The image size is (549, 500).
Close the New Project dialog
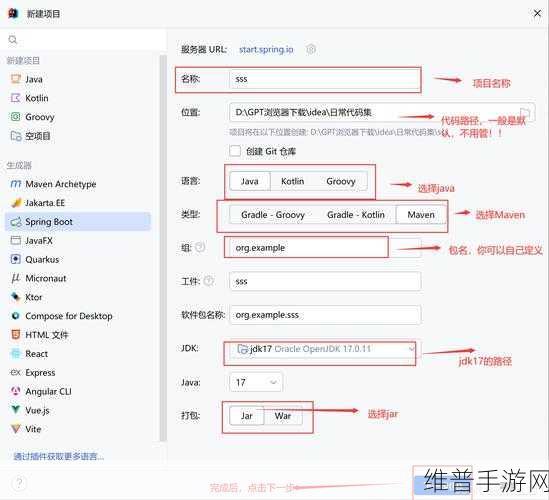(x=537, y=13)
